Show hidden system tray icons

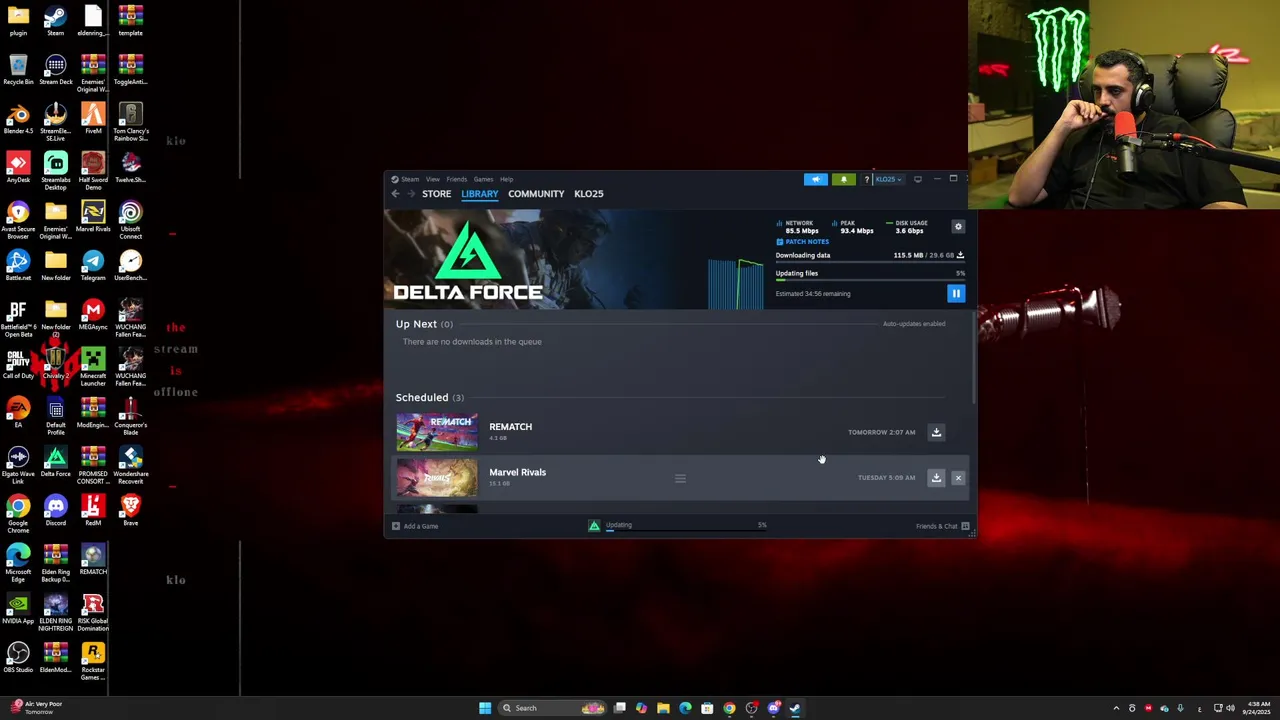click(1117, 708)
